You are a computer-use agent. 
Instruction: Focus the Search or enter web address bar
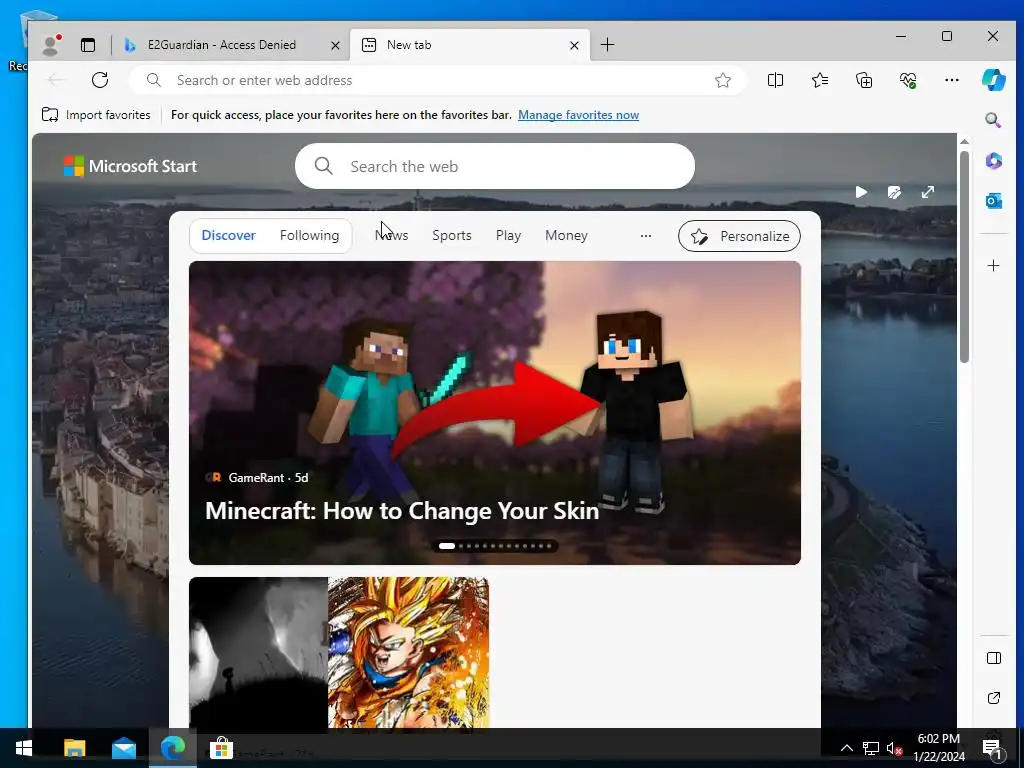(x=438, y=80)
